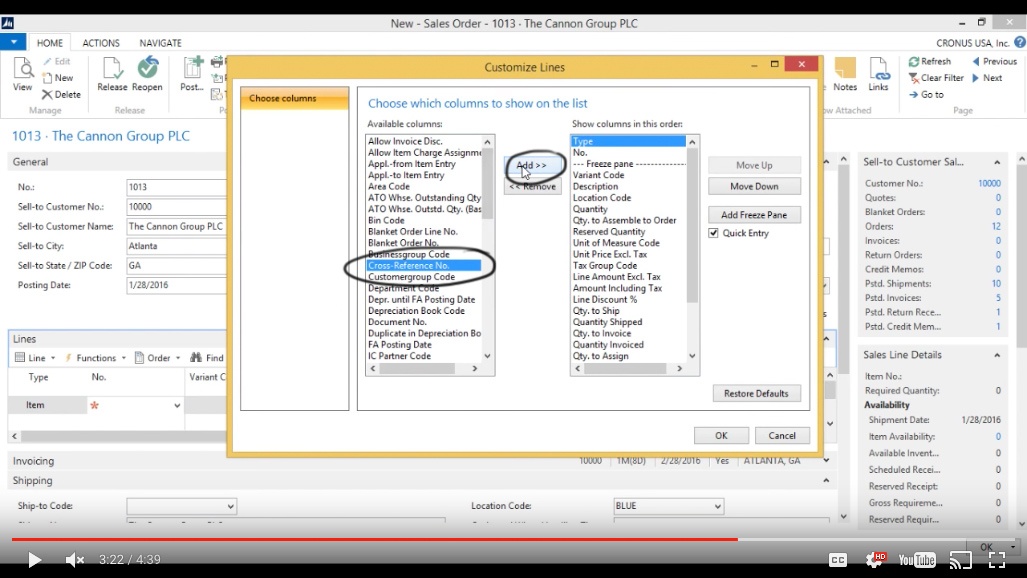Click the Posting Date input field
The height and width of the screenshot is (578, 1027).
[176, 285]
